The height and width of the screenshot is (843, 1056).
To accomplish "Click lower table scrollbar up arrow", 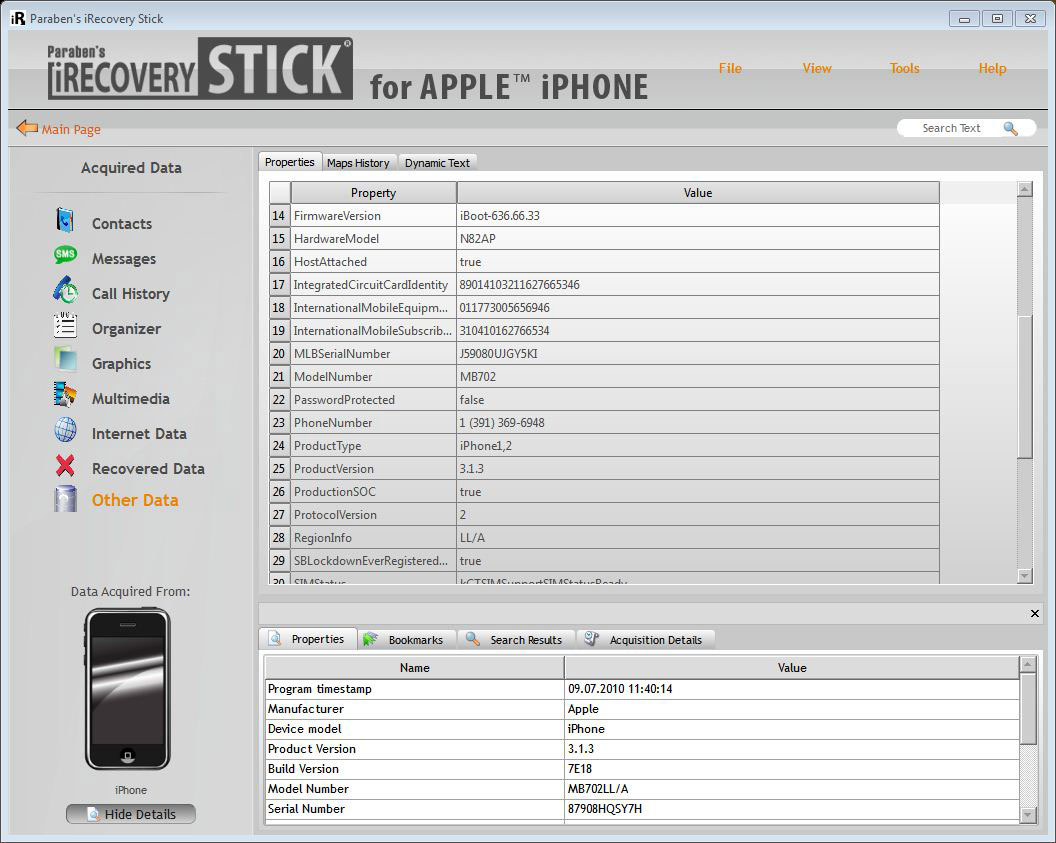I will [x=1027, y=665].
